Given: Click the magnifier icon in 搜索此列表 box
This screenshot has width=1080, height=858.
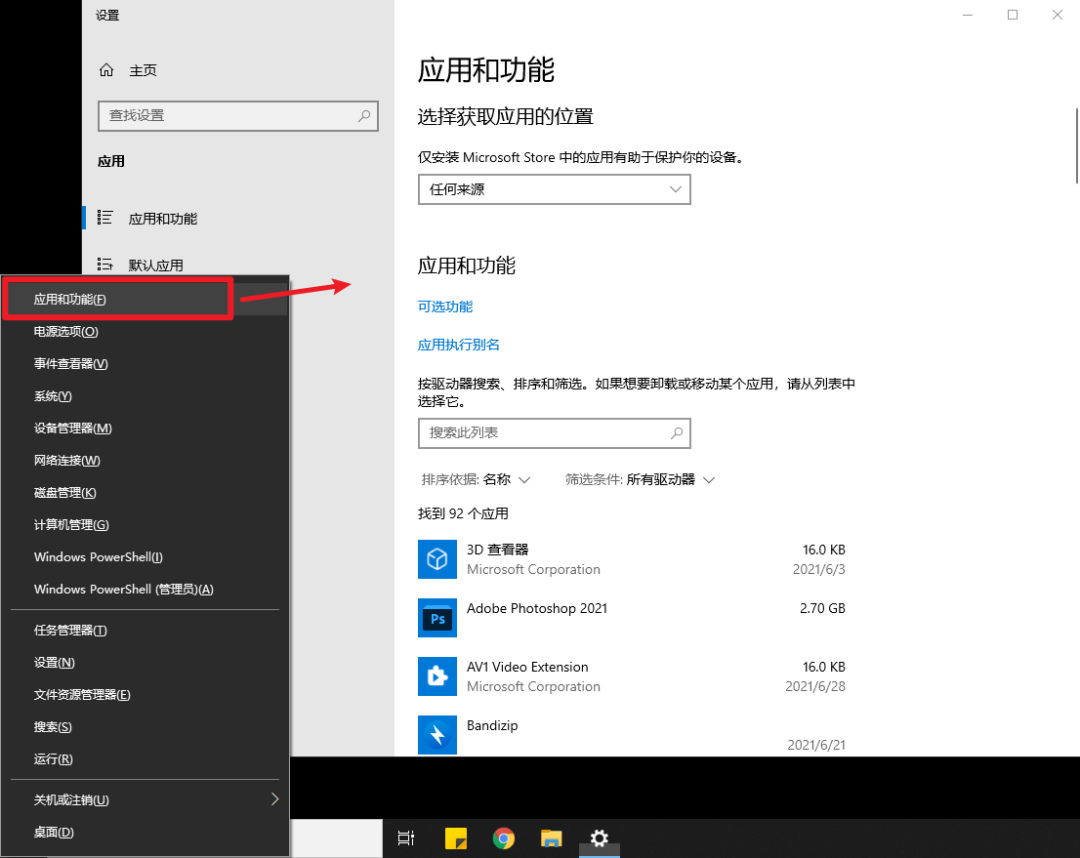Looking at the screenshot, I should point(678,433).
